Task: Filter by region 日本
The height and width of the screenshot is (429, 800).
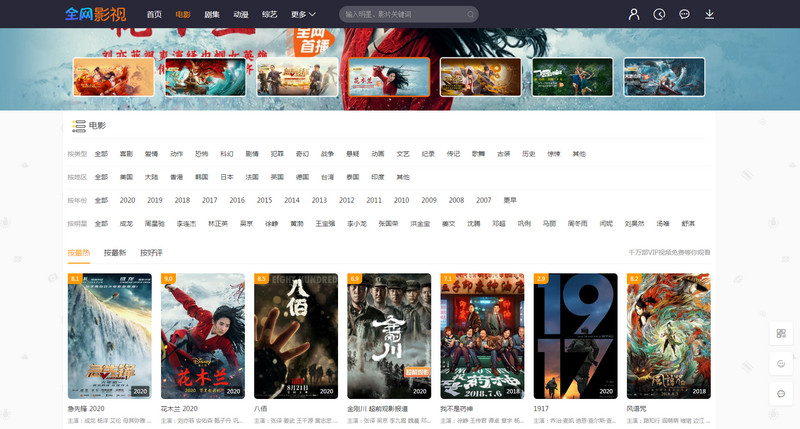Action: coord(227,177)
